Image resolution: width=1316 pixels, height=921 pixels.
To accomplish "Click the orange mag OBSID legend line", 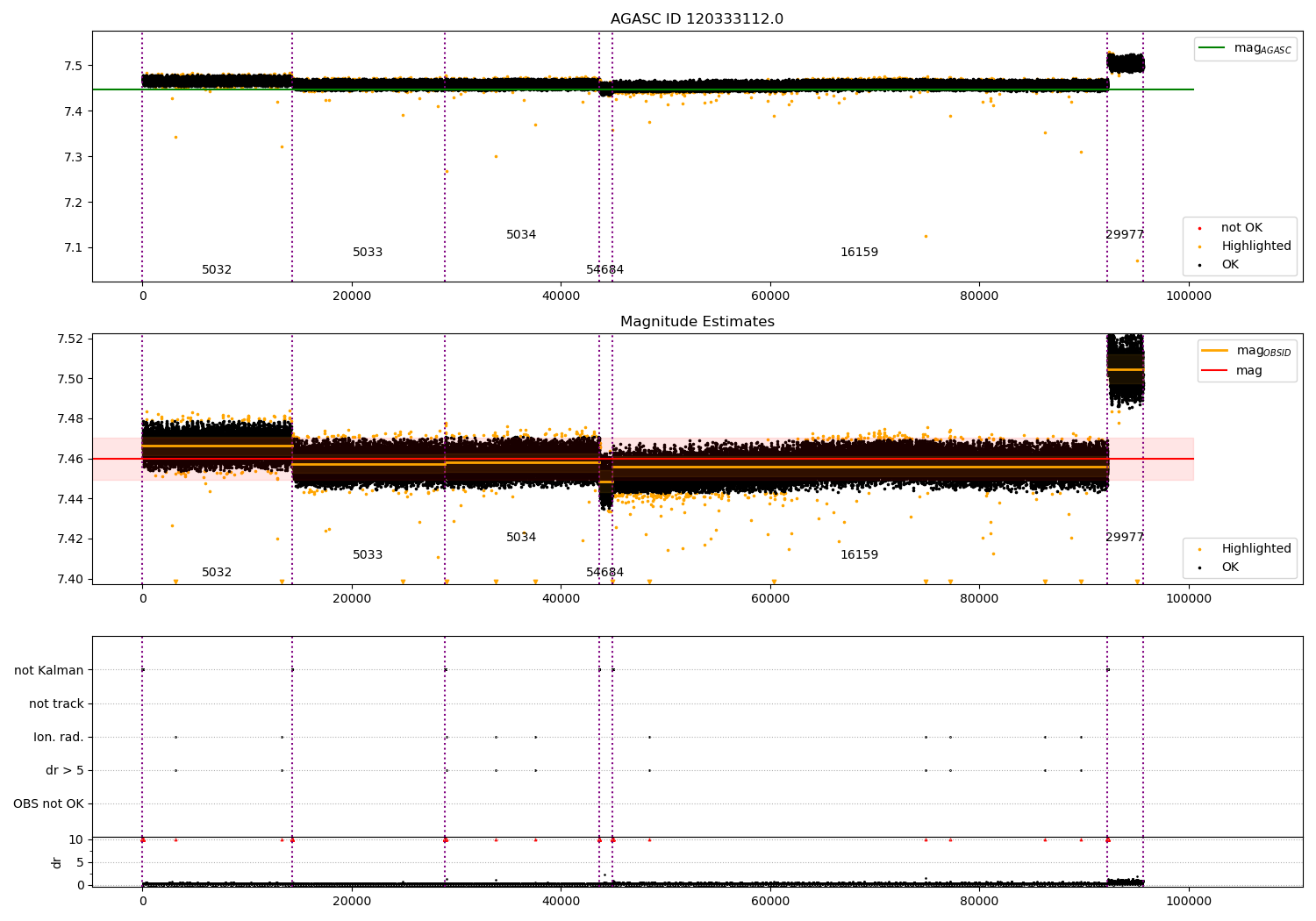I will click(1215, 351).
